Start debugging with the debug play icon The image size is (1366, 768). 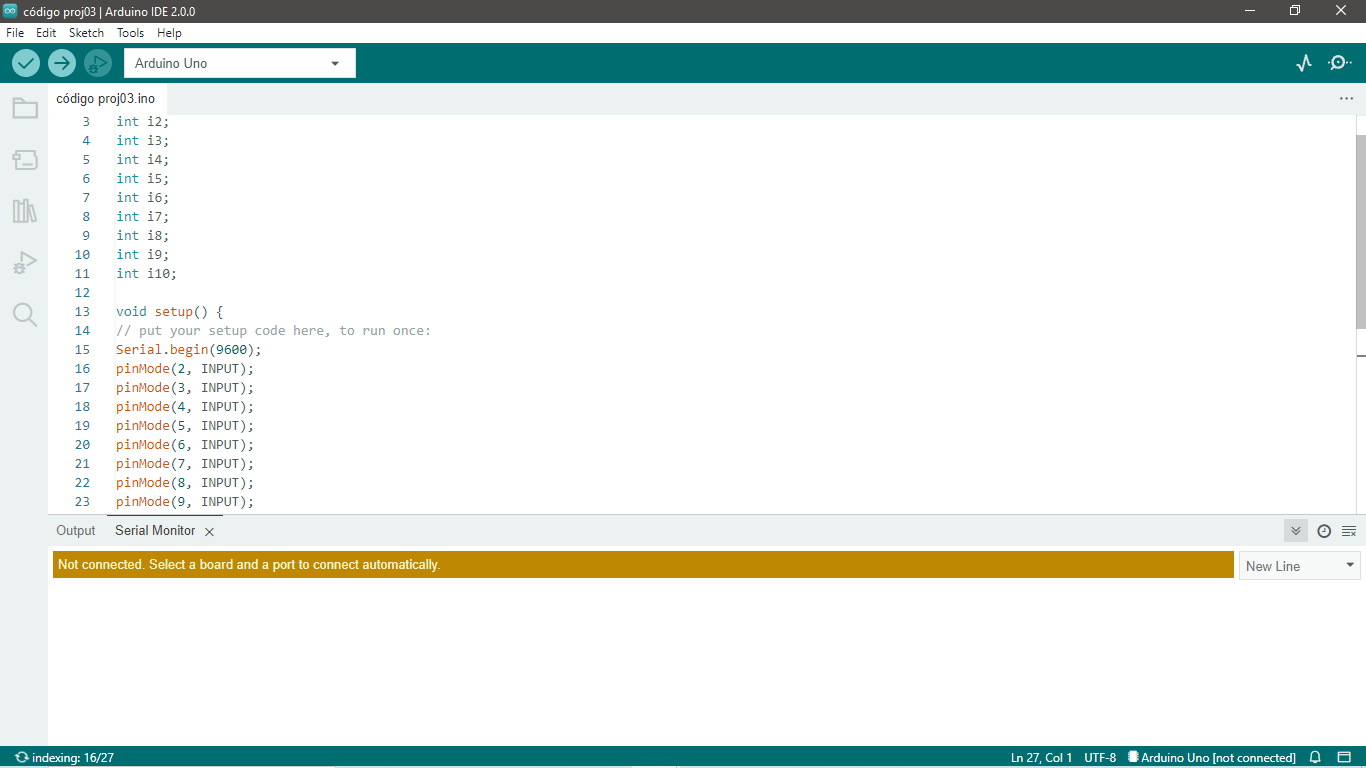coord(97,63)
